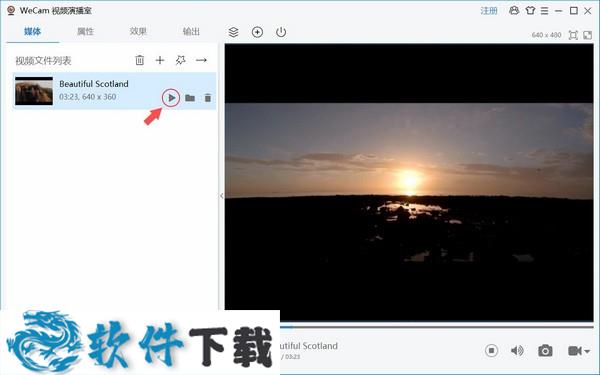This screenshot has height=375, width=600.
Task: Open the user account icon in the title bar
Action: coord(514,11)
